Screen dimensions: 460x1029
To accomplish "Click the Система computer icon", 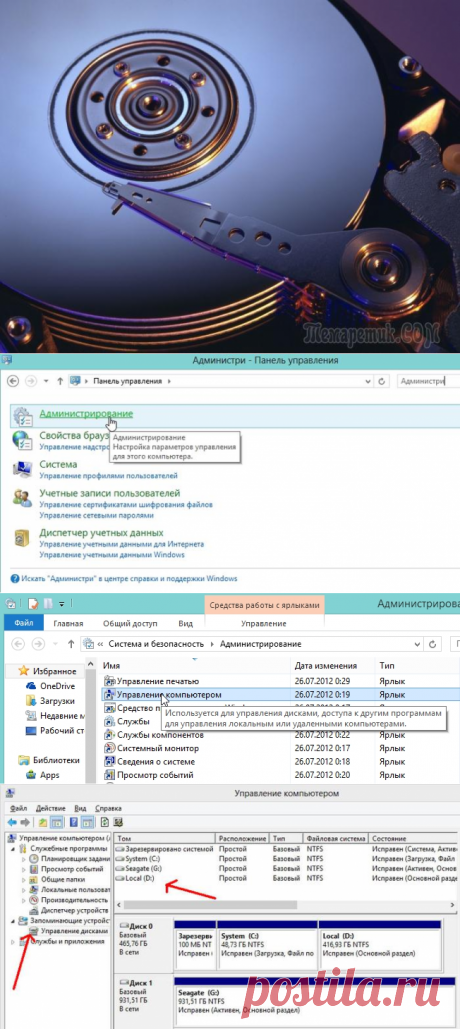I will click(x=22, y=469).
